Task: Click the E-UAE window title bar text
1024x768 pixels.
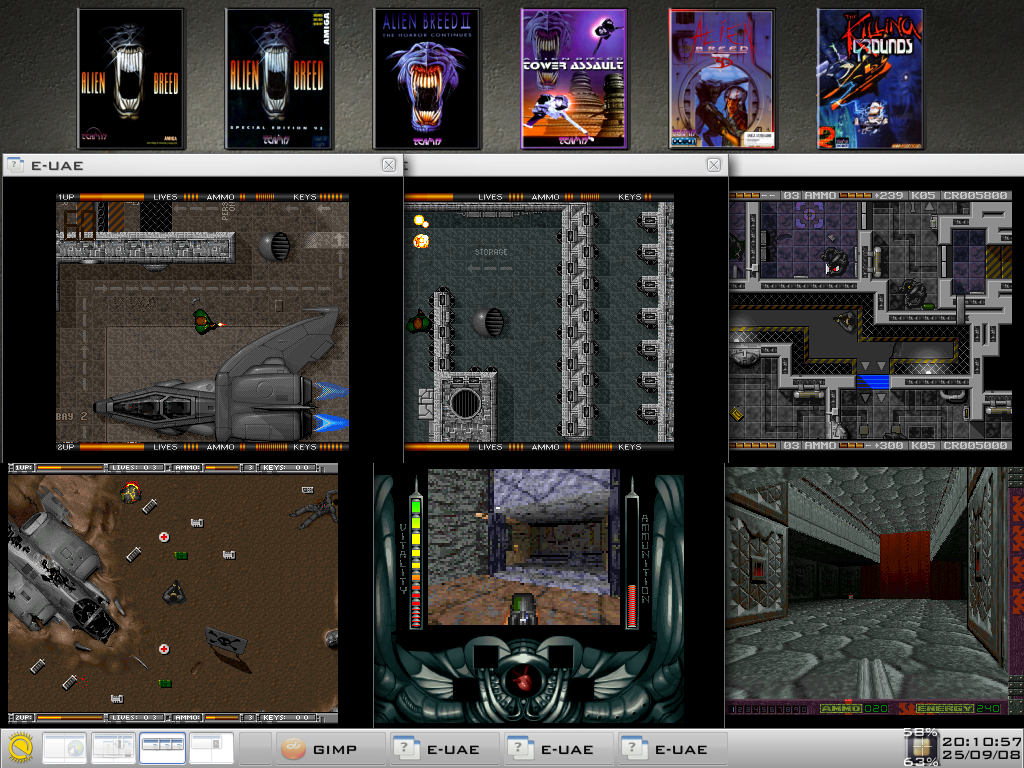Action: pos(57,166)
